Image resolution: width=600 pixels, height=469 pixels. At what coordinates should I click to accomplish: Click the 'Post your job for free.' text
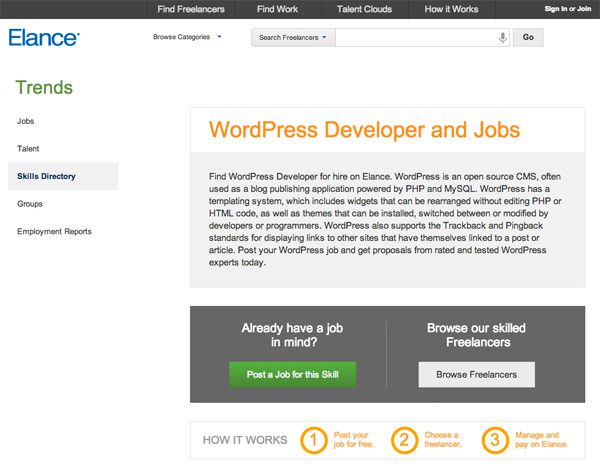[x=354, y=440]
